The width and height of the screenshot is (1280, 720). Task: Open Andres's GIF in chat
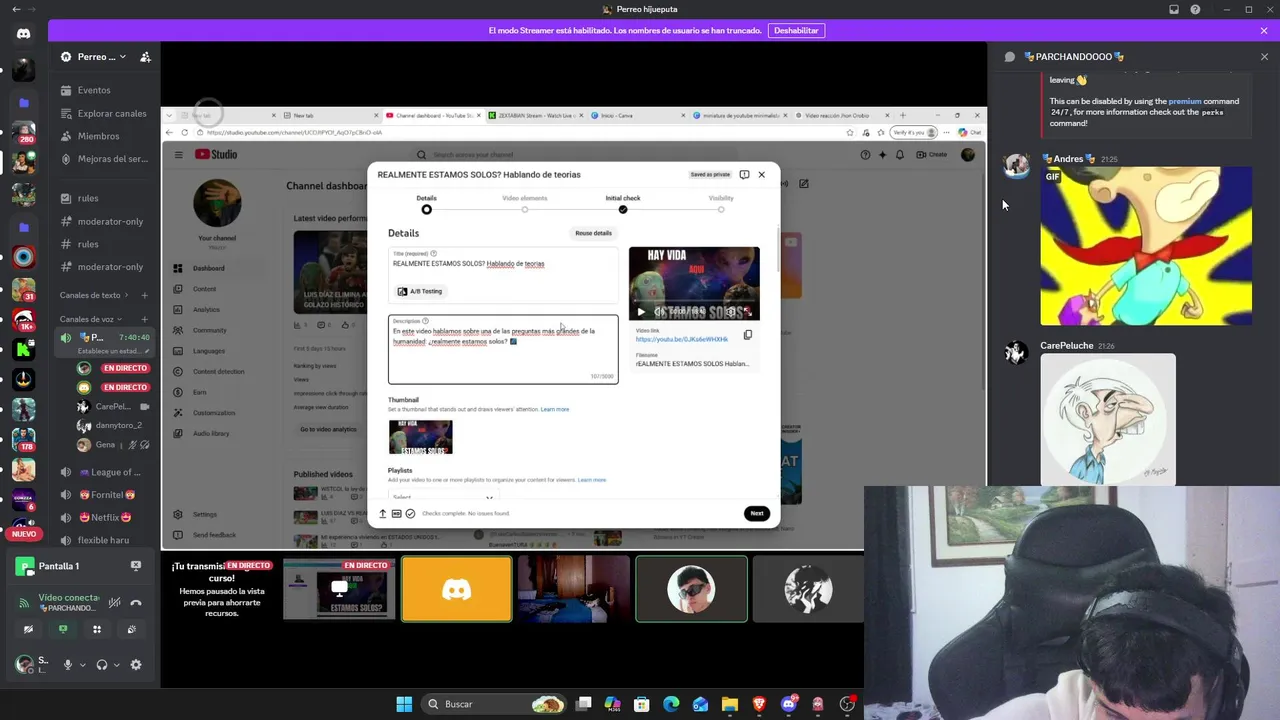pos(1146,246)
